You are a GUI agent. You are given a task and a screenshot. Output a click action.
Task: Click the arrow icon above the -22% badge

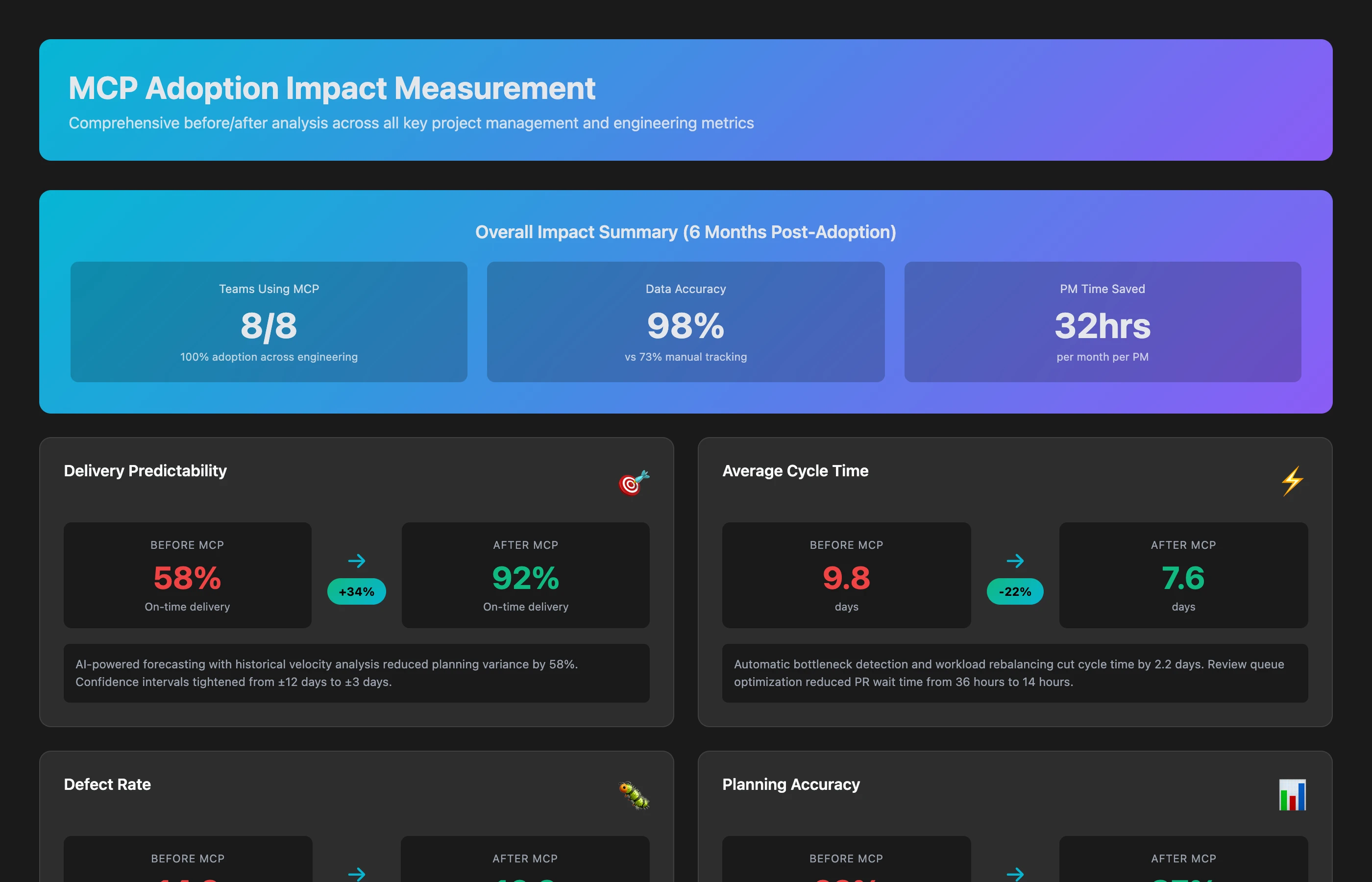click(x=1015, y=561)
